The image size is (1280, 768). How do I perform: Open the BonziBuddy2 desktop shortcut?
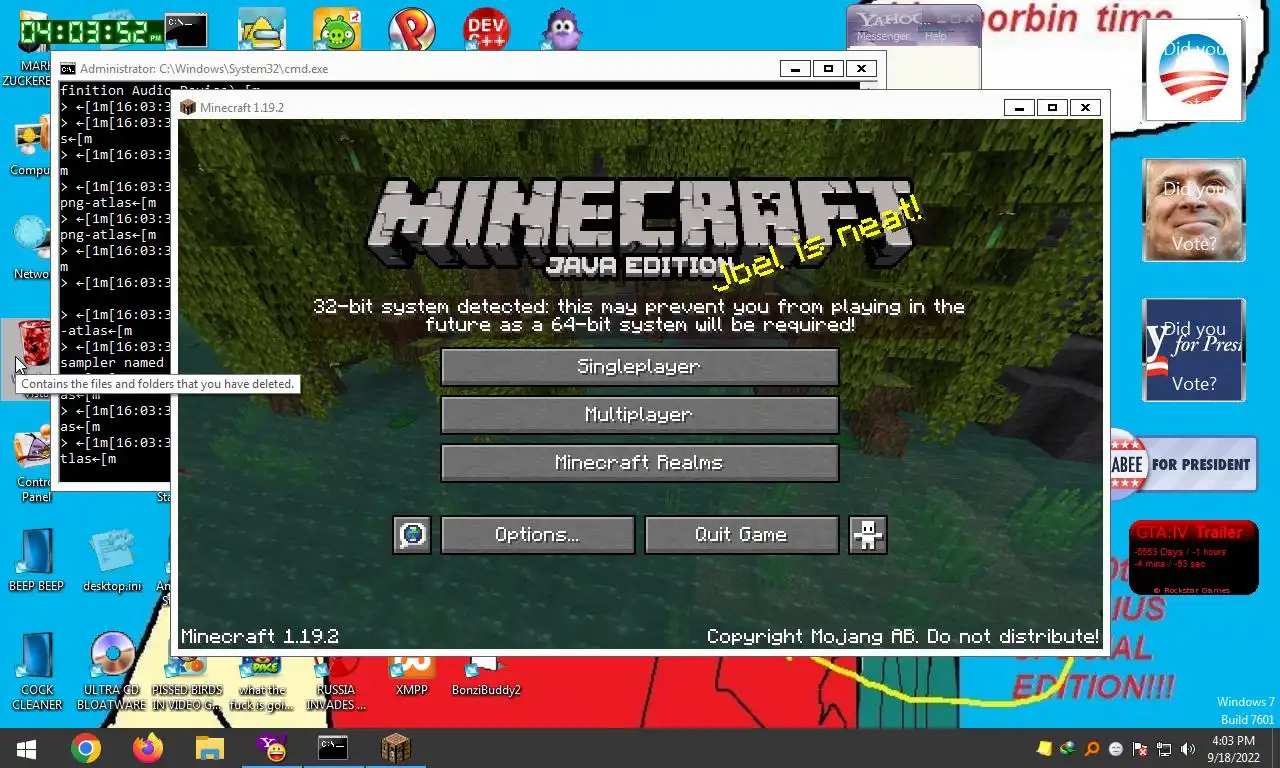pos(486,675)
